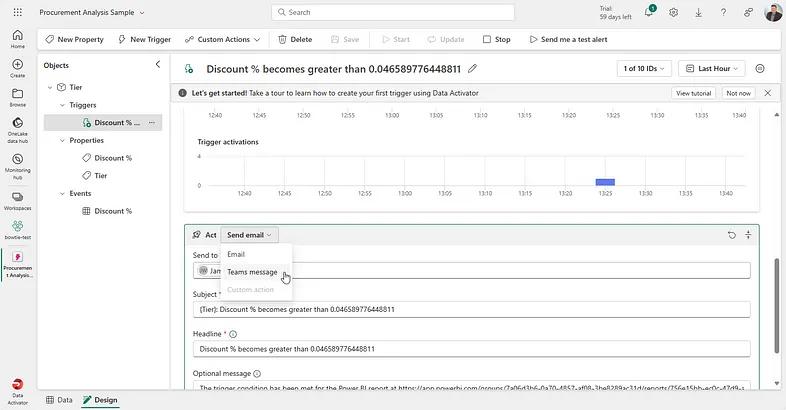Open the feedback icon
The width and height of the screenshot is (786, 410).
point(748,13)
